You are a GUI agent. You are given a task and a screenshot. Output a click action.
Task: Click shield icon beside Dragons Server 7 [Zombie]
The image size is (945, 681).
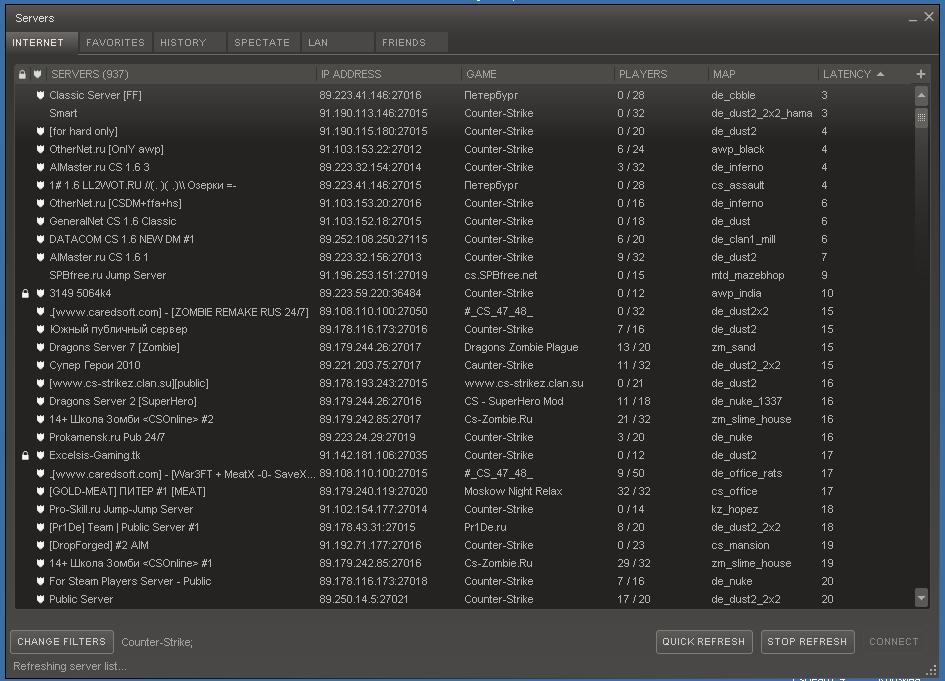40,347
